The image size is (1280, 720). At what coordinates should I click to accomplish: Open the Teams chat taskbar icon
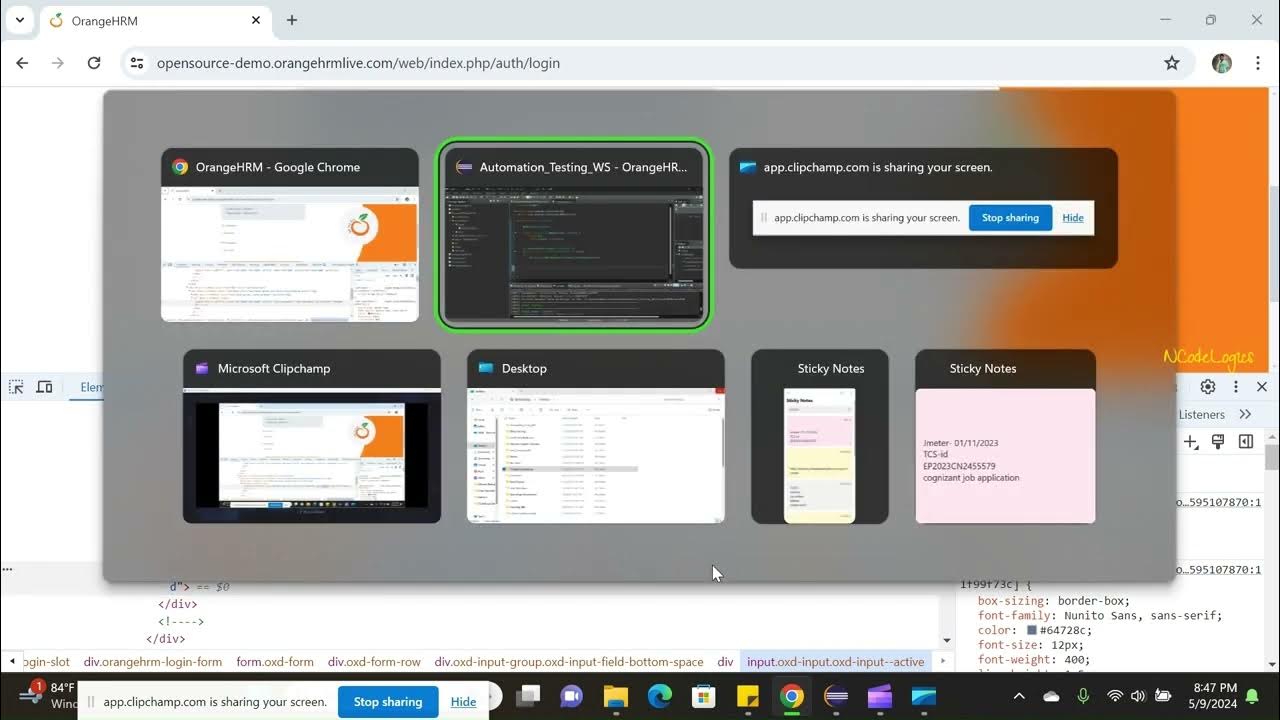tap(572, 696)
